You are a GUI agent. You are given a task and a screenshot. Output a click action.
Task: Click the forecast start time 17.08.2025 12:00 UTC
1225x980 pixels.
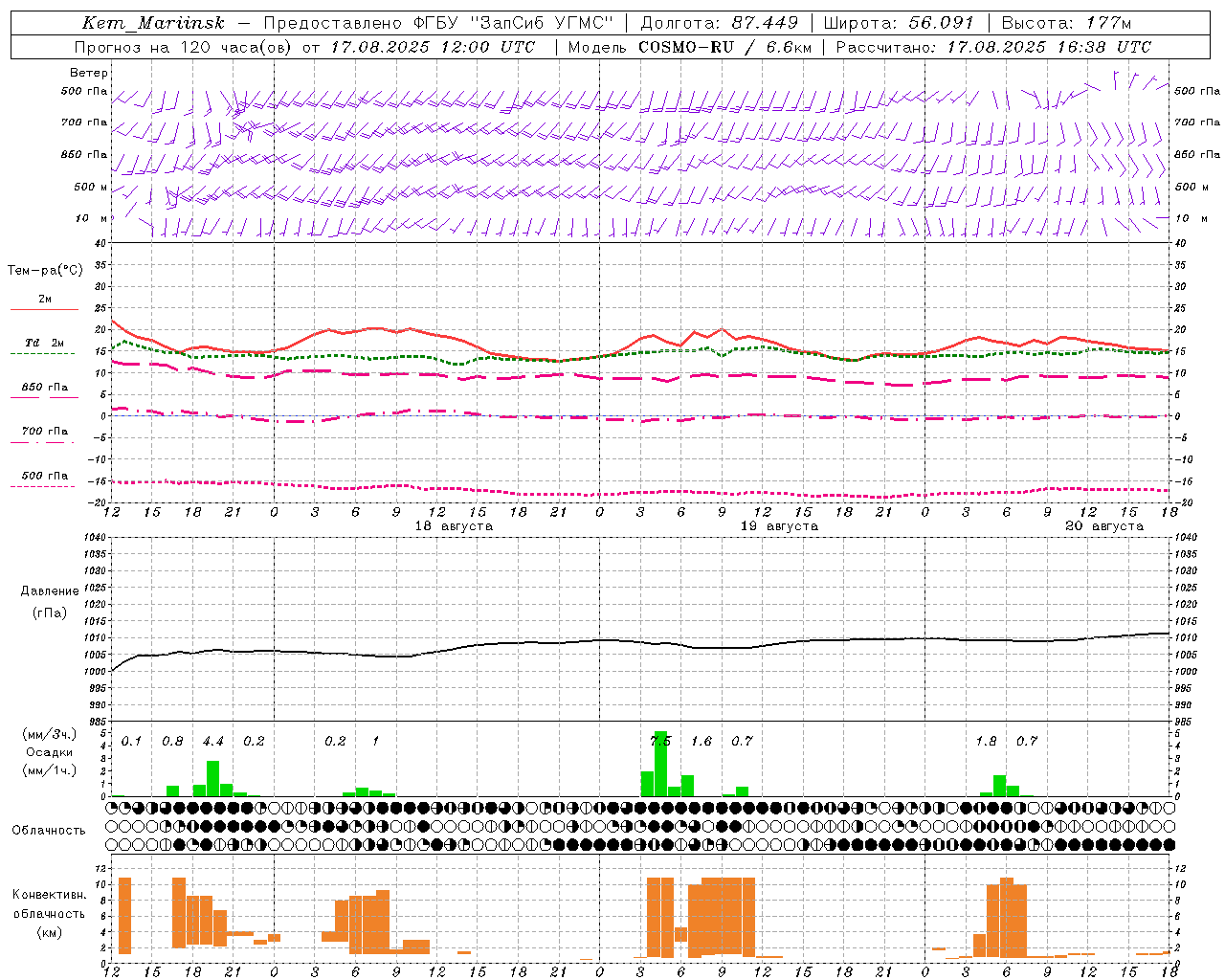(x=433, y=47)
